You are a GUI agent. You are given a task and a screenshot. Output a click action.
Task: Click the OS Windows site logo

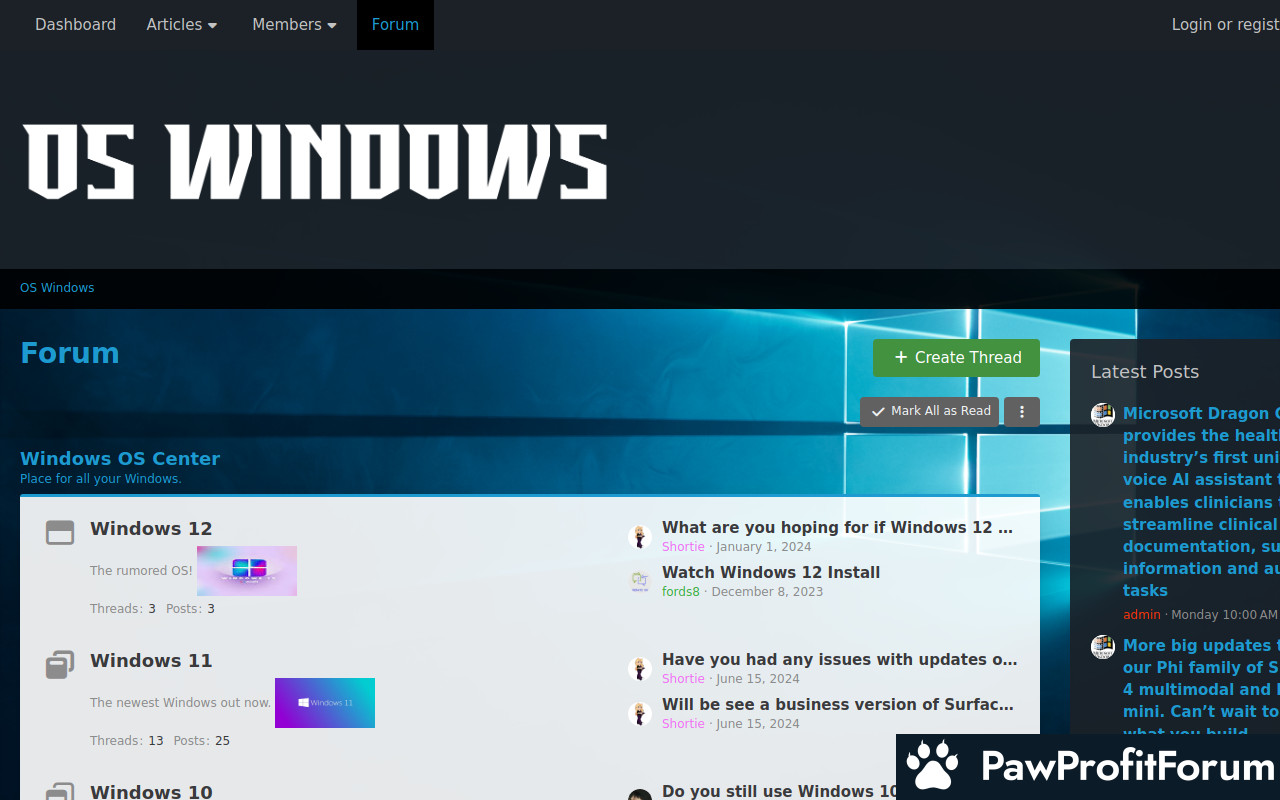point(315,160)
